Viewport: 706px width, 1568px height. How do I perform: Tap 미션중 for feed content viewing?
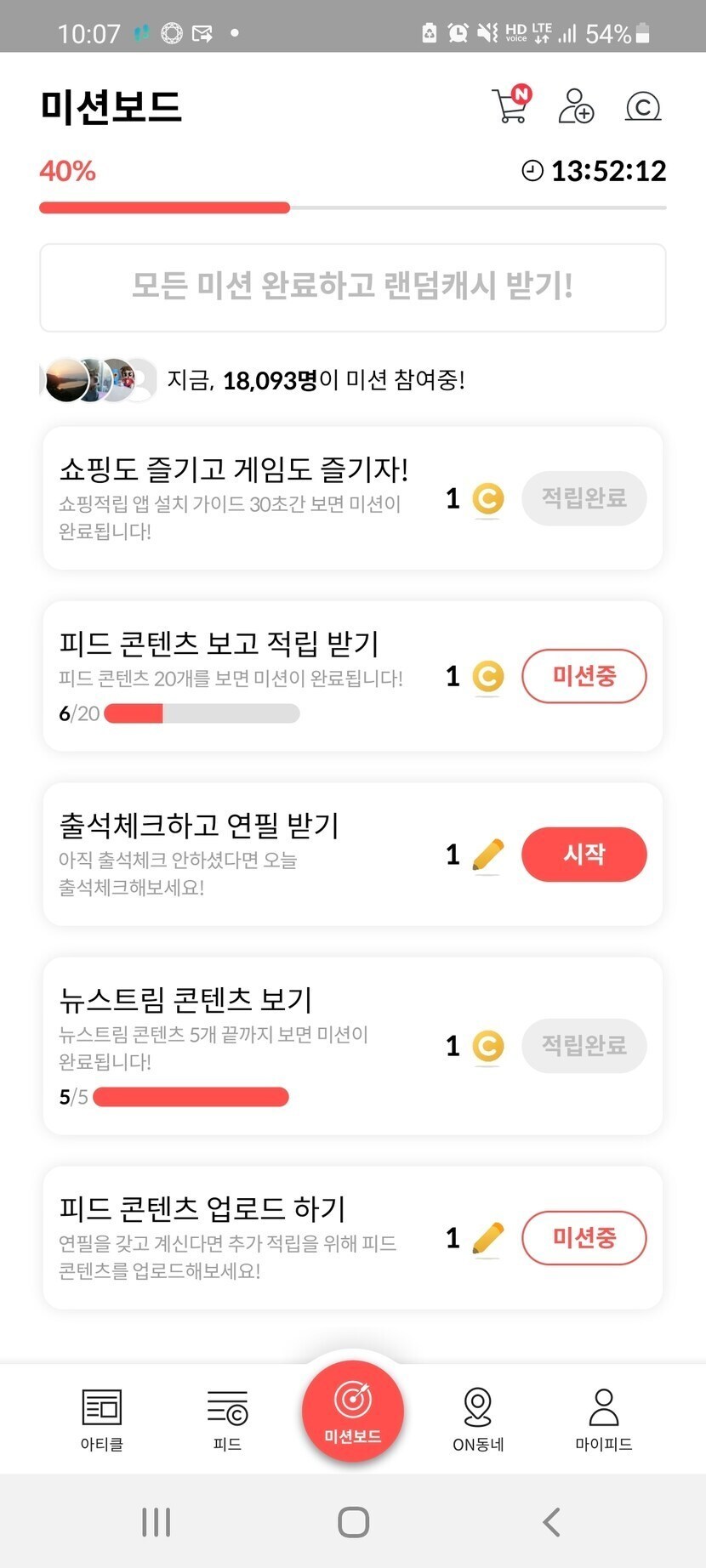tap(584, 676)
